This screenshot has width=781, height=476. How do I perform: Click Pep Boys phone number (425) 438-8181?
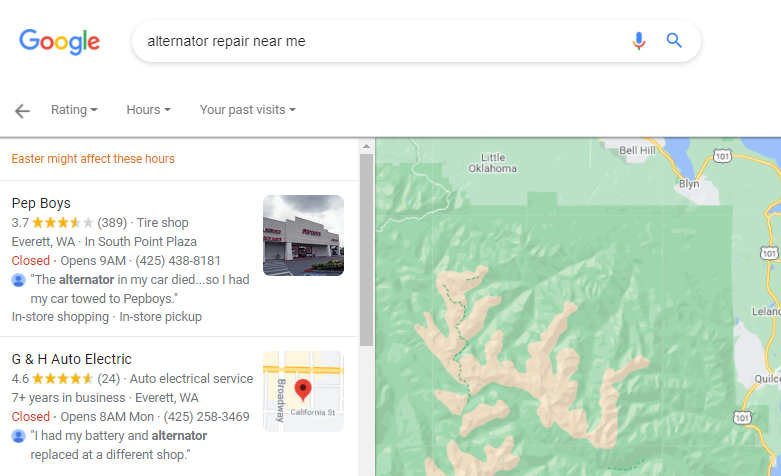point(178,260)
